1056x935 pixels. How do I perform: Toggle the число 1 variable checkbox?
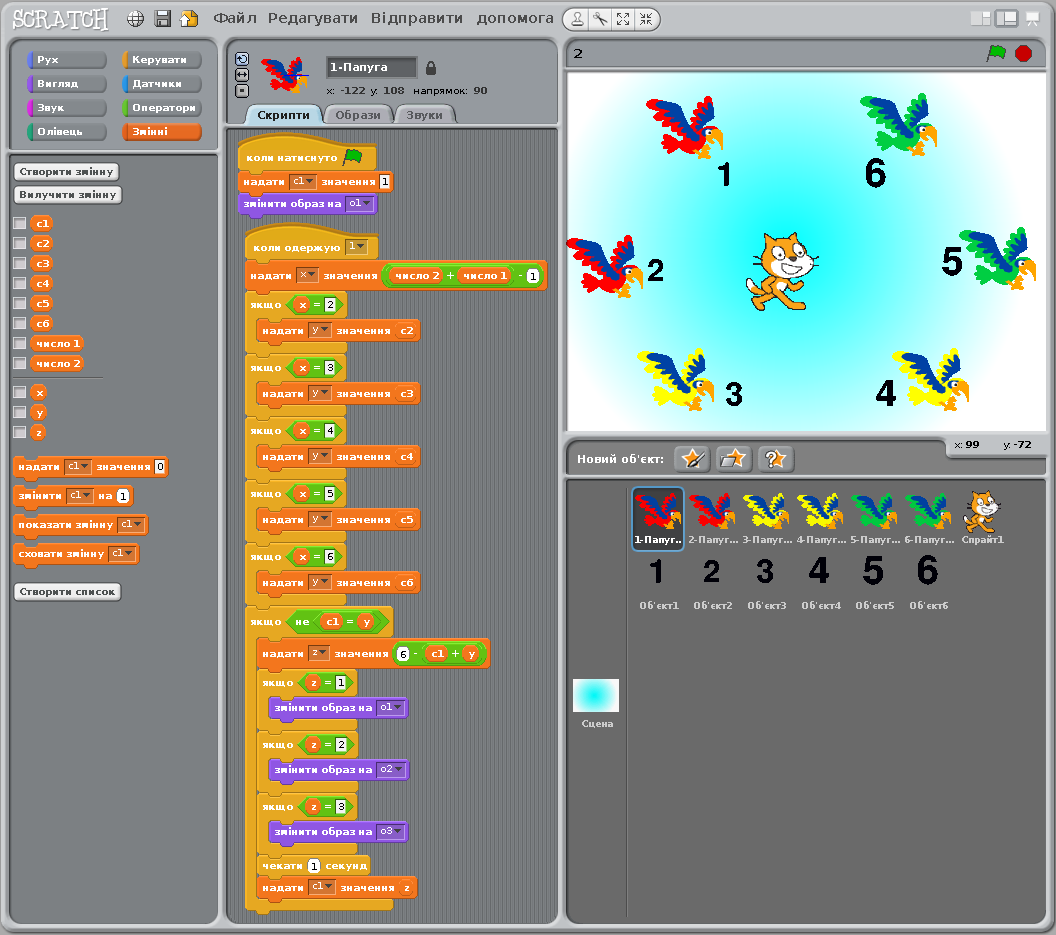pyautogui.click(x=20, y=344)
